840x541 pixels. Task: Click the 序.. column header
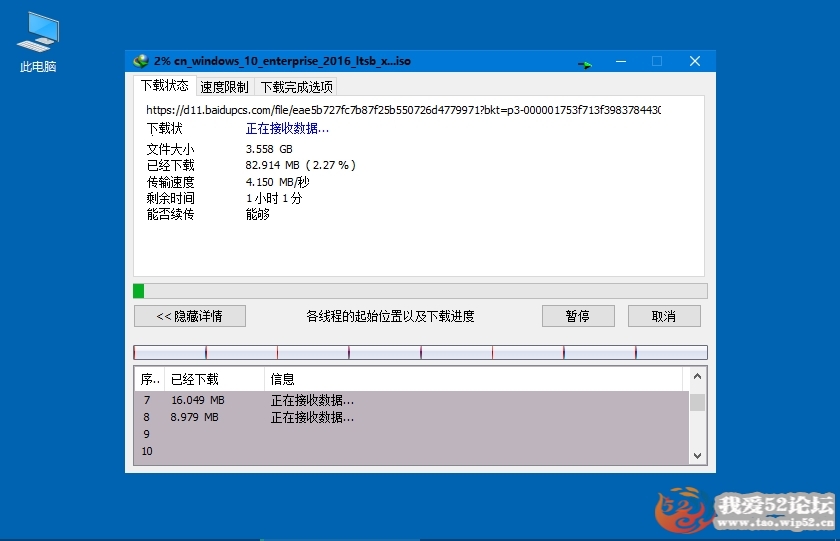click(x=149, y=379)
